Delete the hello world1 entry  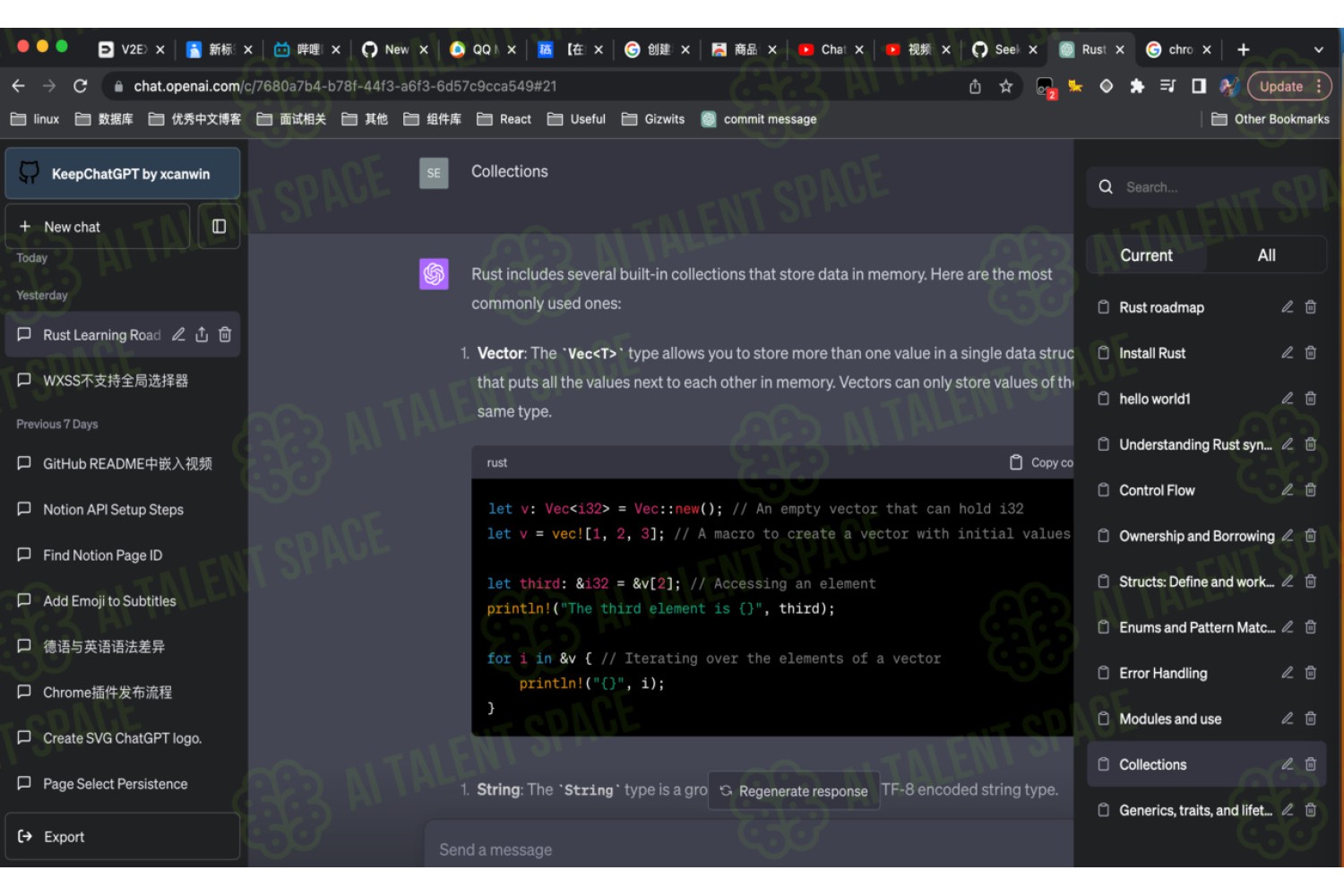click(1311, 399)
